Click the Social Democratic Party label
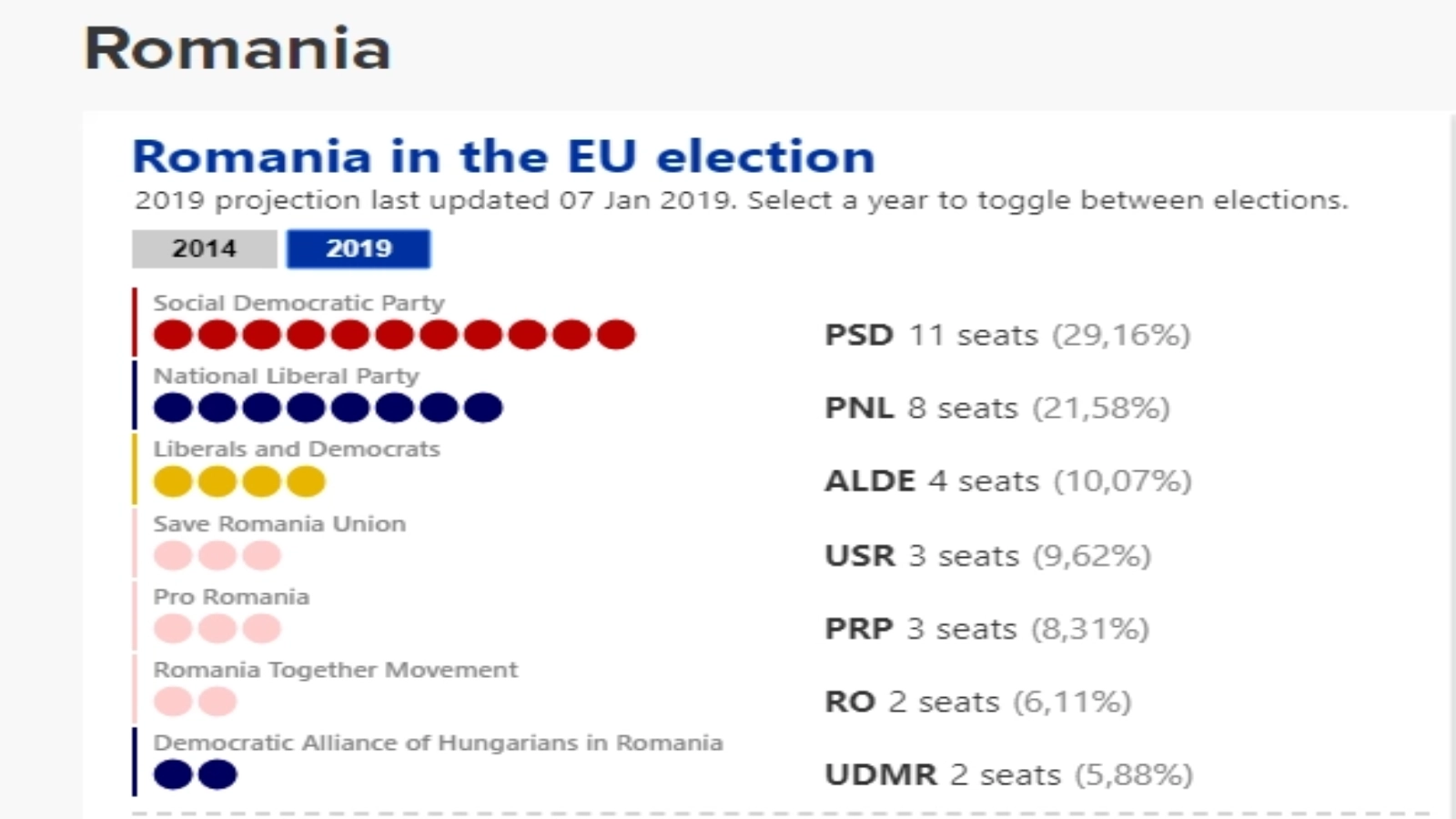 pyautogui.click(x=298, y=303)
